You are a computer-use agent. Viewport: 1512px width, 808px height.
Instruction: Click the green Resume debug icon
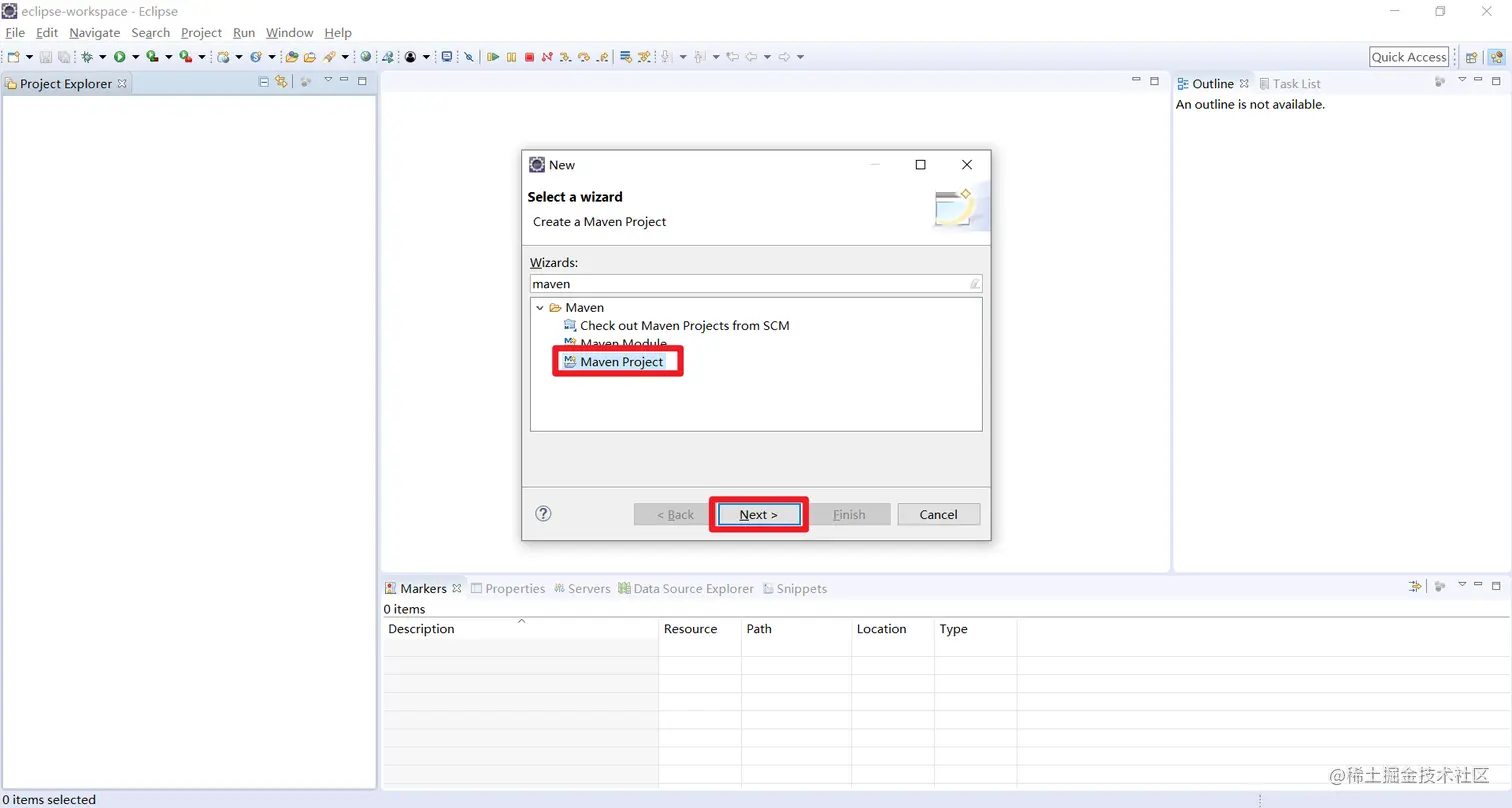click(493, 57)
